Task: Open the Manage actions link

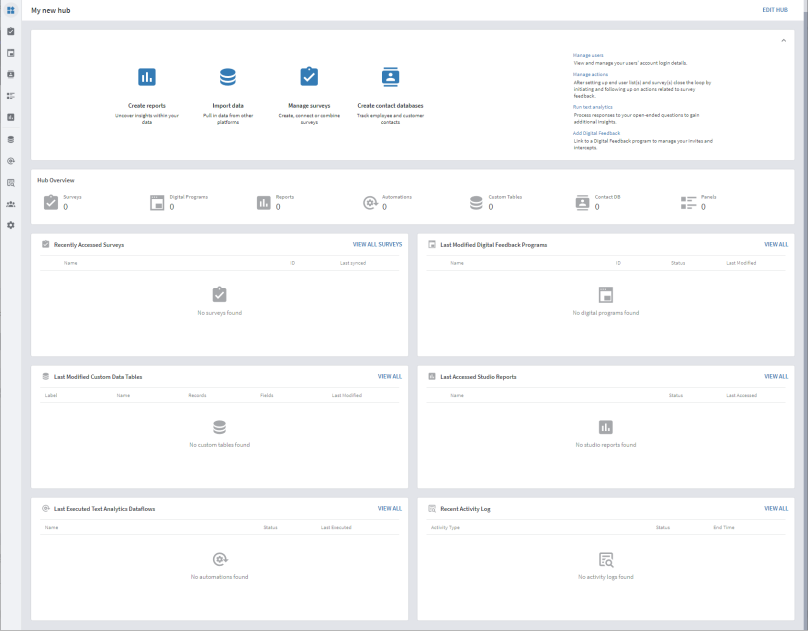Action: pyautogui.click(x=591, y=74)
